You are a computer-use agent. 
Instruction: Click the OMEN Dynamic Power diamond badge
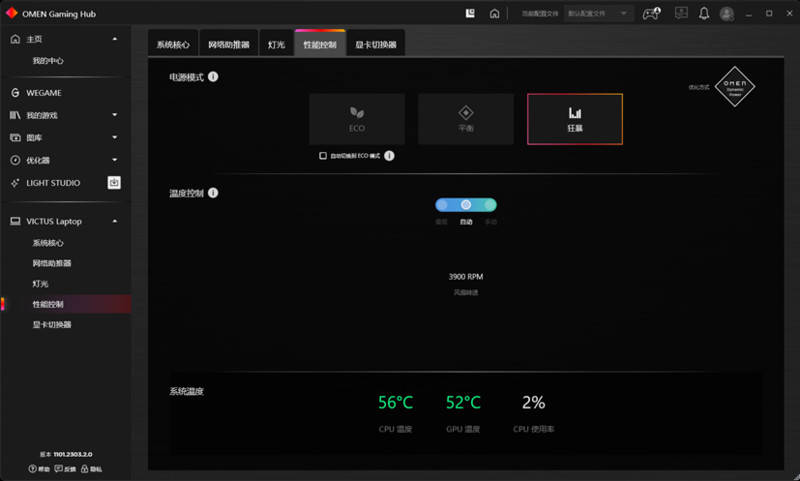[x=735, y=87]
